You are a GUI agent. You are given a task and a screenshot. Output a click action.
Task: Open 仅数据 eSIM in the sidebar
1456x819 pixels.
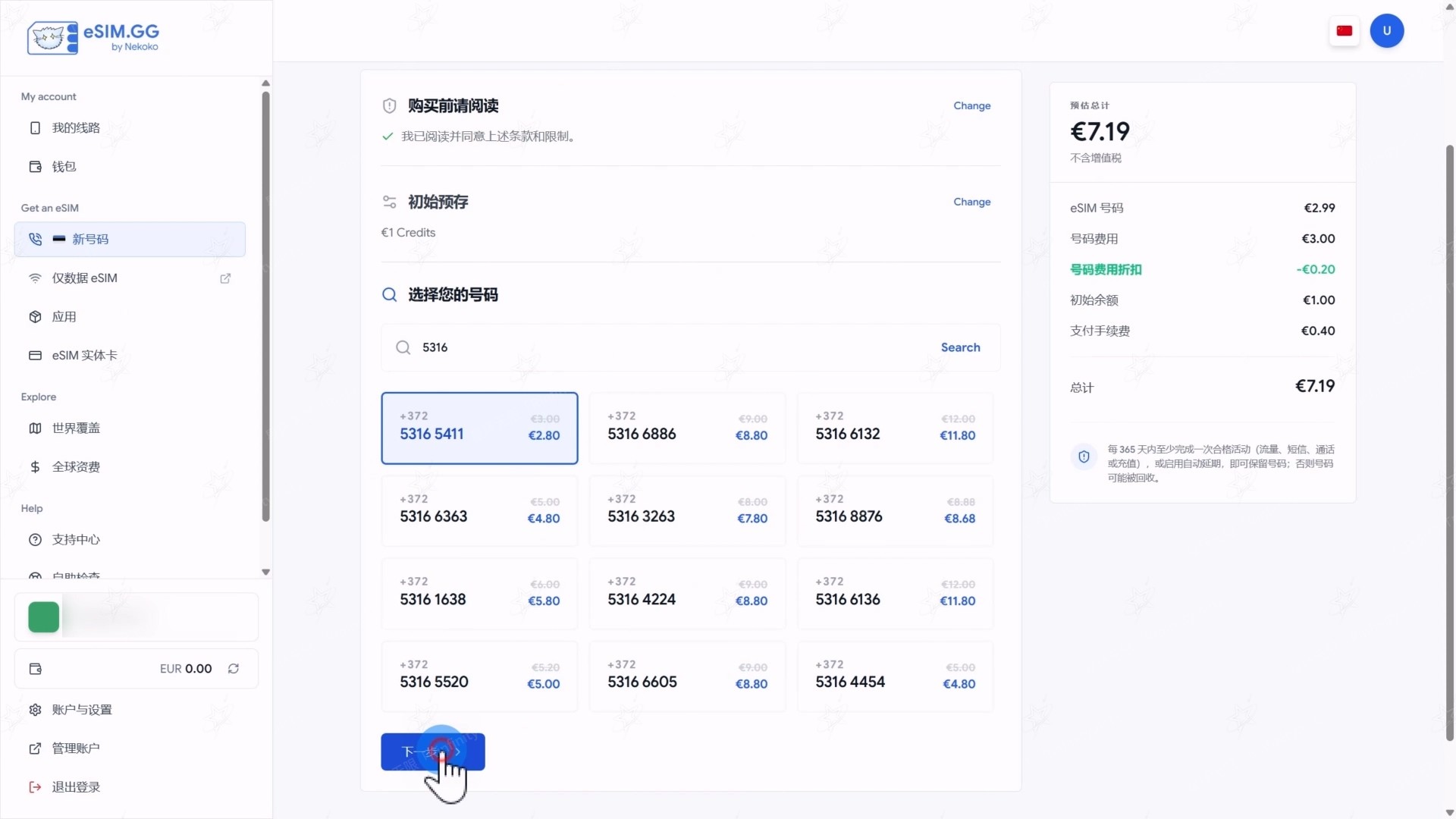[130, 278]
